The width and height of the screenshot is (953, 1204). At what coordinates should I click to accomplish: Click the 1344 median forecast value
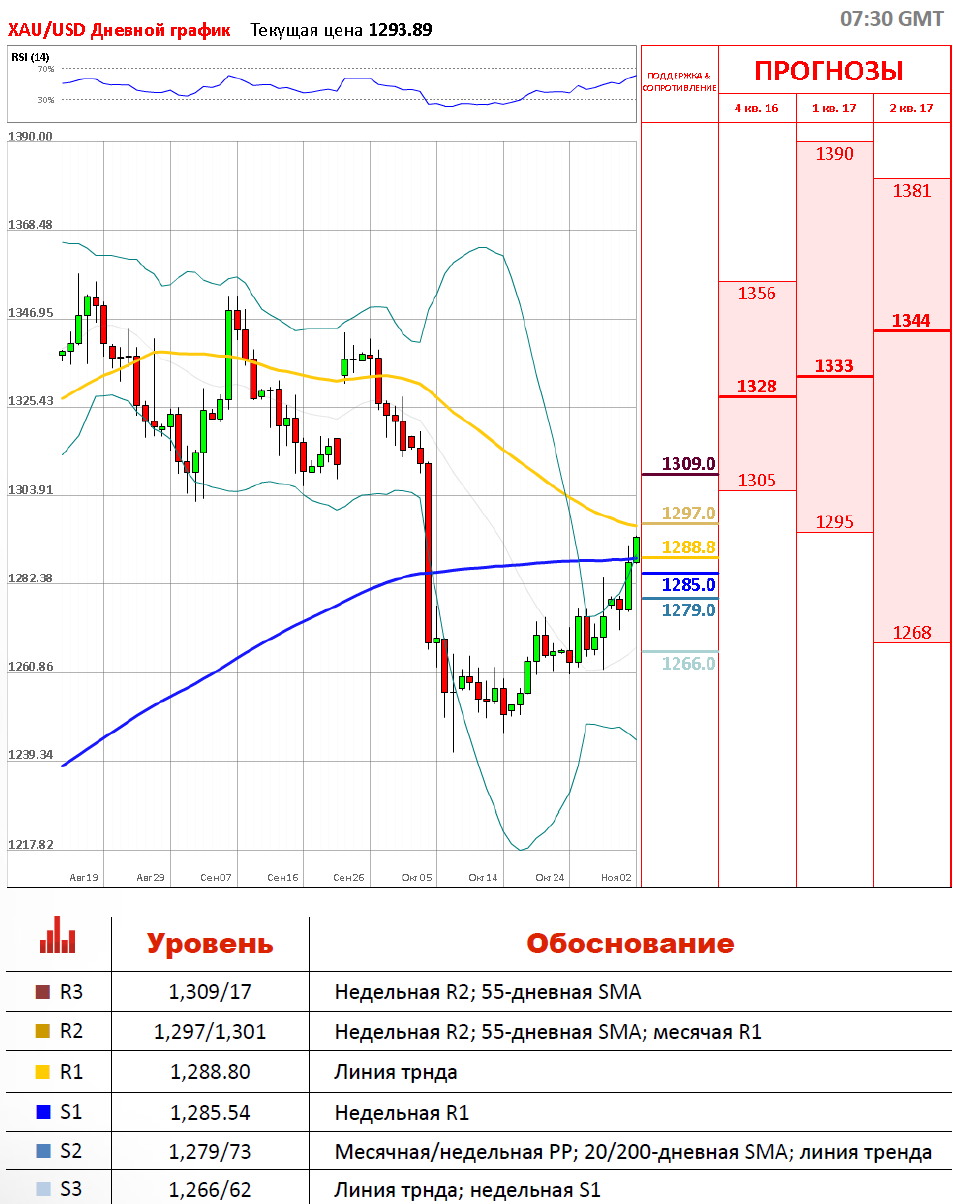click(x=911, y=320)
